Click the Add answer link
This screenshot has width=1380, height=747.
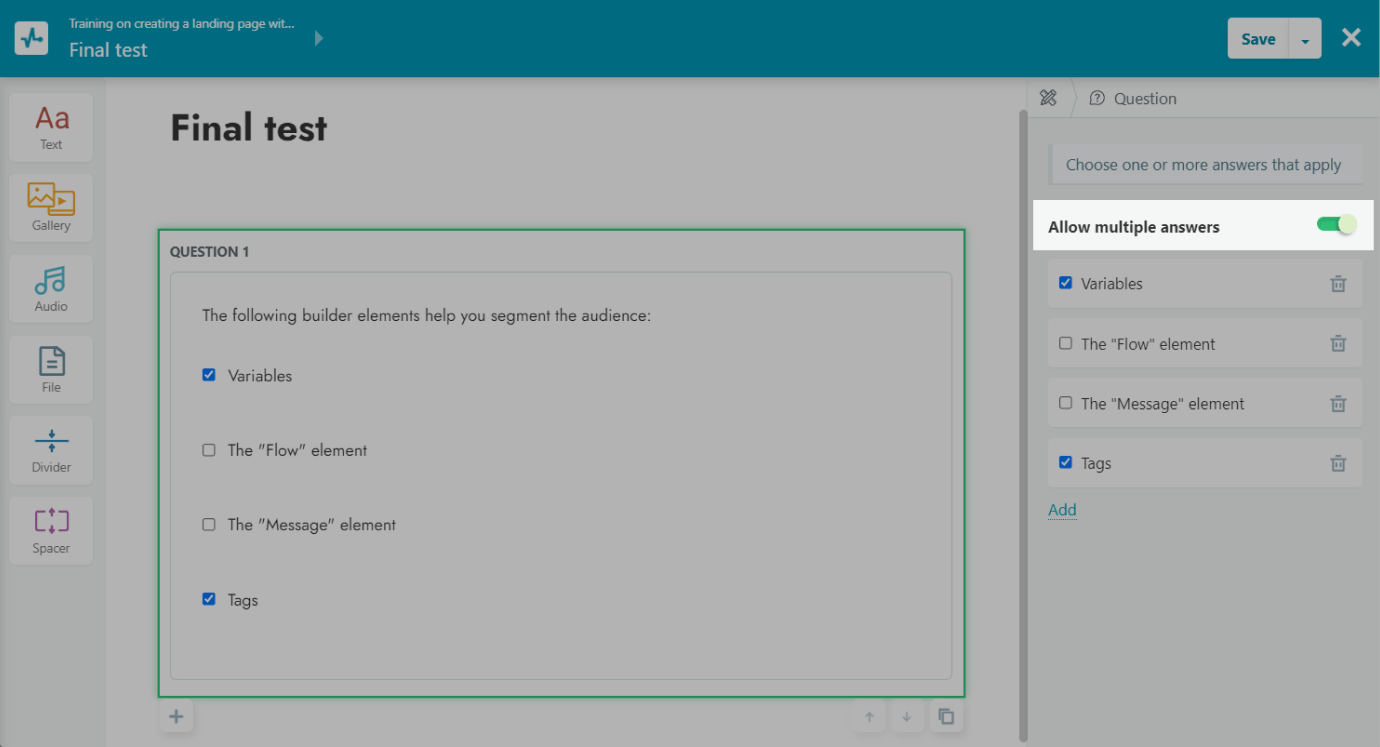[1062, 510]
